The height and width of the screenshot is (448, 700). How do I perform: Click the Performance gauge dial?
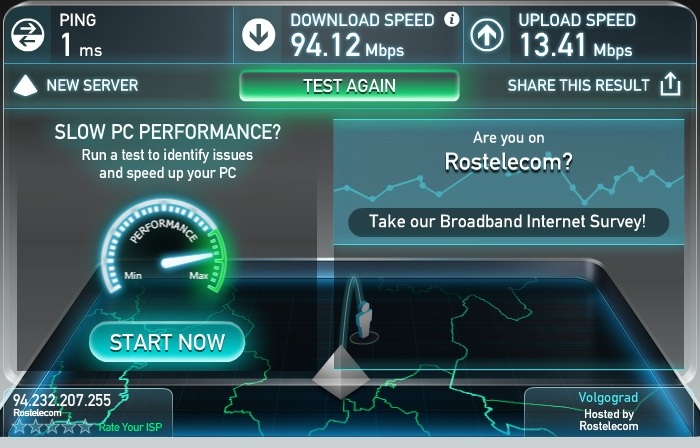[164, 245]
